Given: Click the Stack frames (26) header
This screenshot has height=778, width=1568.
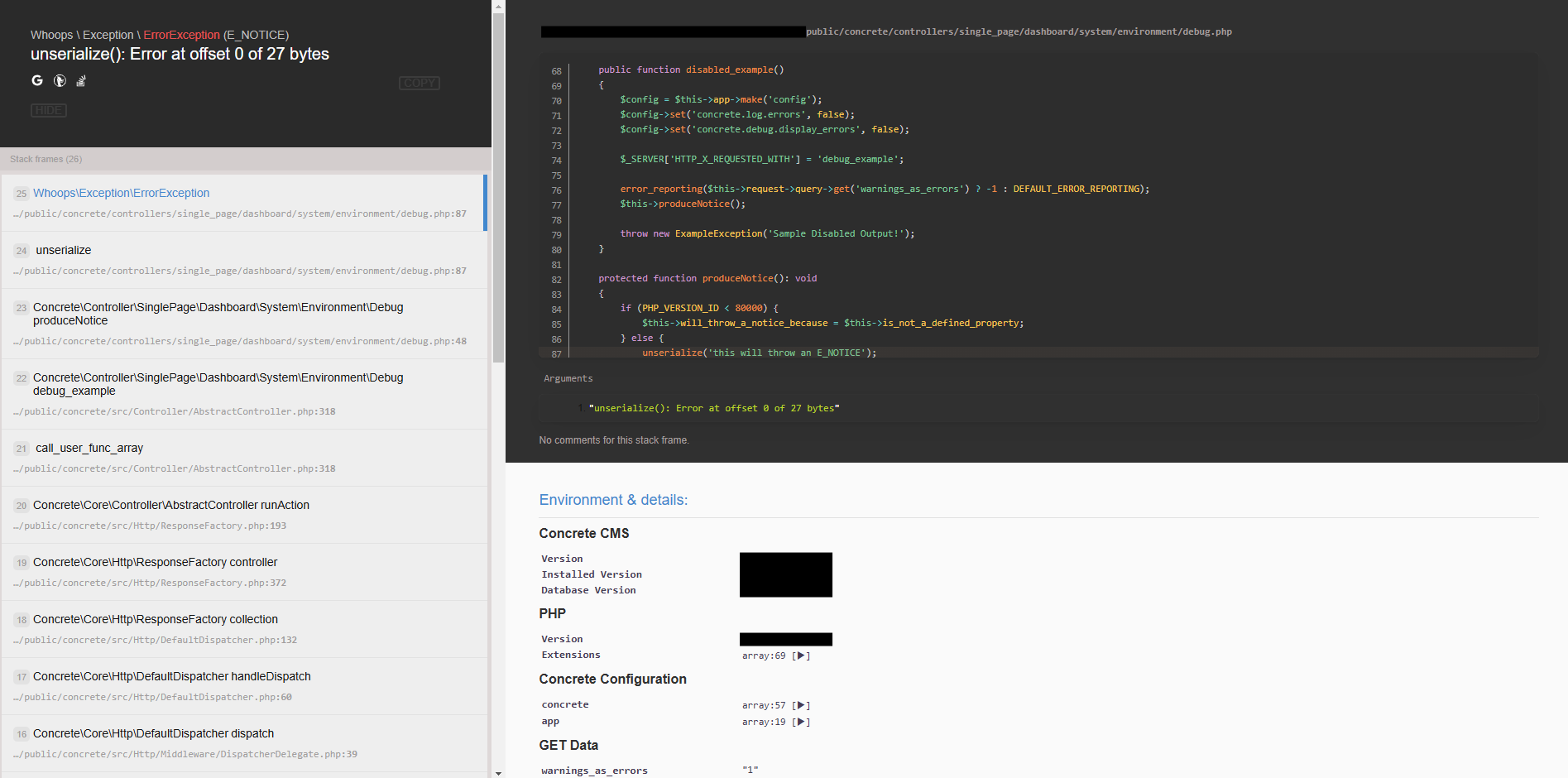Looking at the screenshot, I should click(x=45, y=159).
